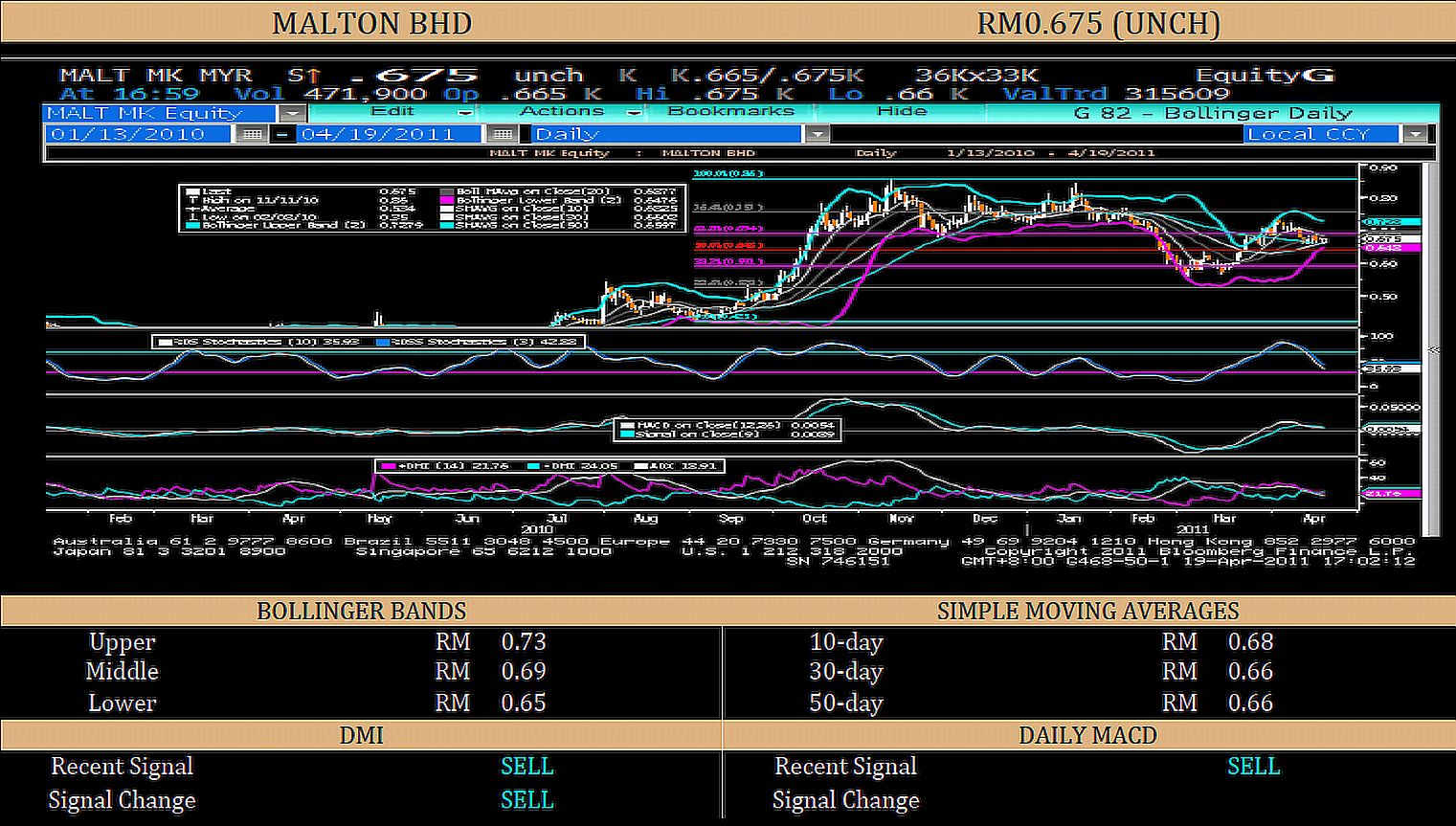The height and width of the screenshot is (826, 1456).
Task: Open the end date calendar picker
Action: 501,134
